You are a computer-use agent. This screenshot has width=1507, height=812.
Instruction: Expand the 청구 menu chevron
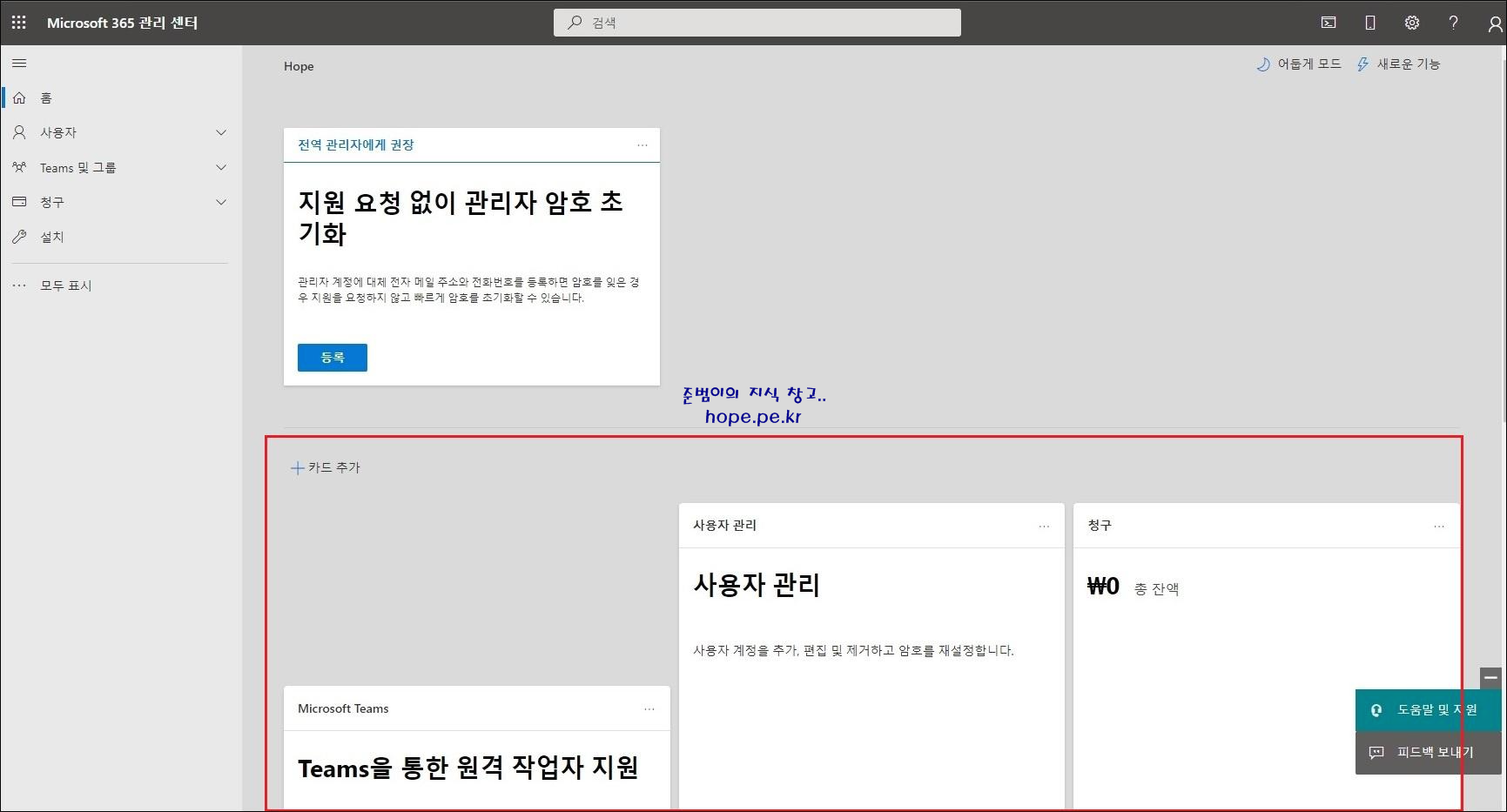pos(221,202)
